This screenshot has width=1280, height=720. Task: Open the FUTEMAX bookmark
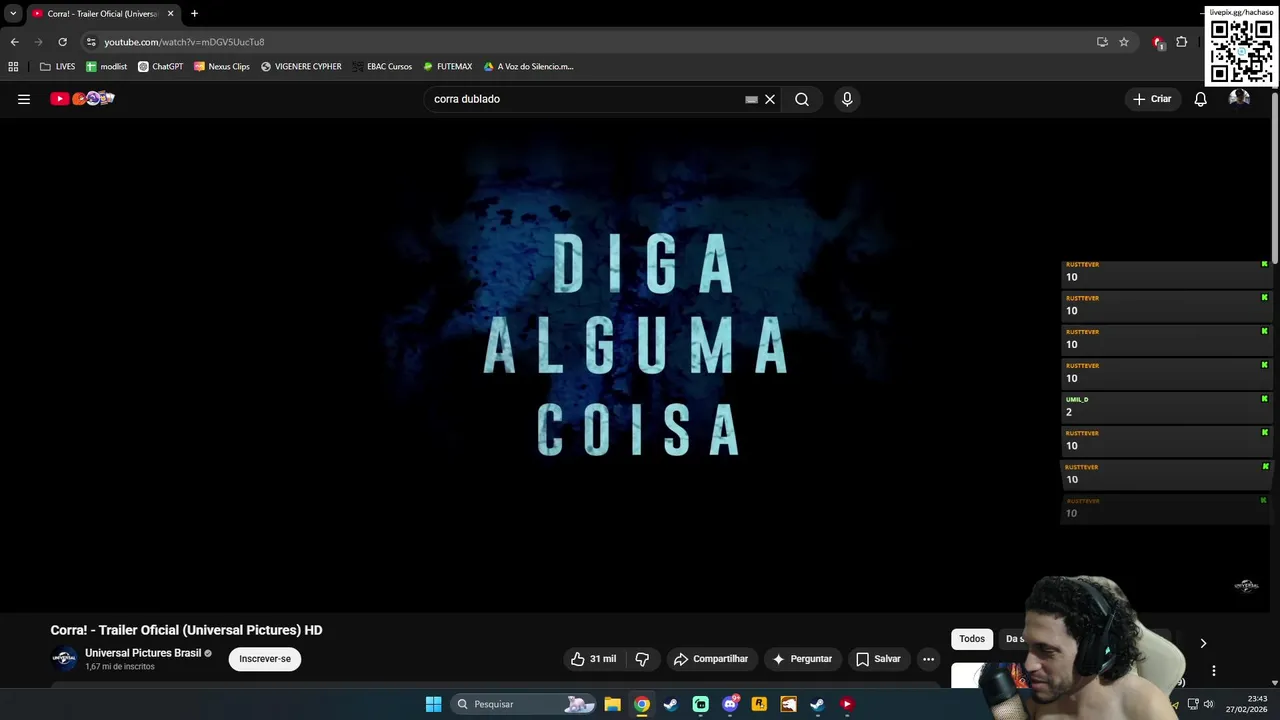[x=447, y=67]
